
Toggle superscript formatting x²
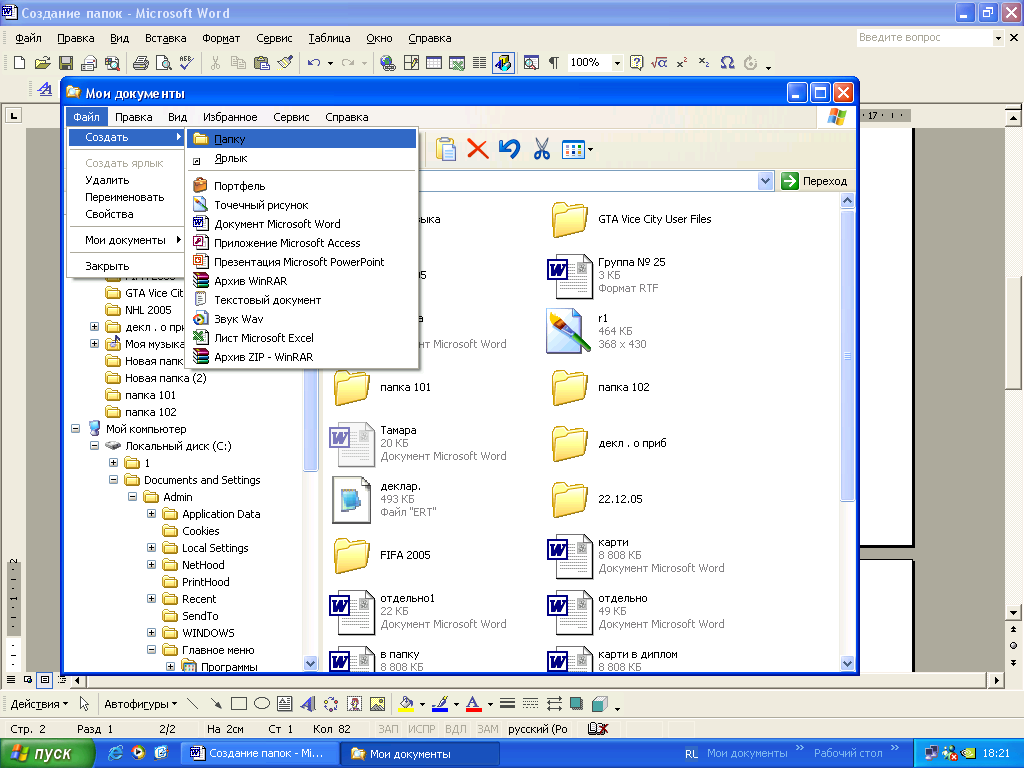(x=682, y=63)
